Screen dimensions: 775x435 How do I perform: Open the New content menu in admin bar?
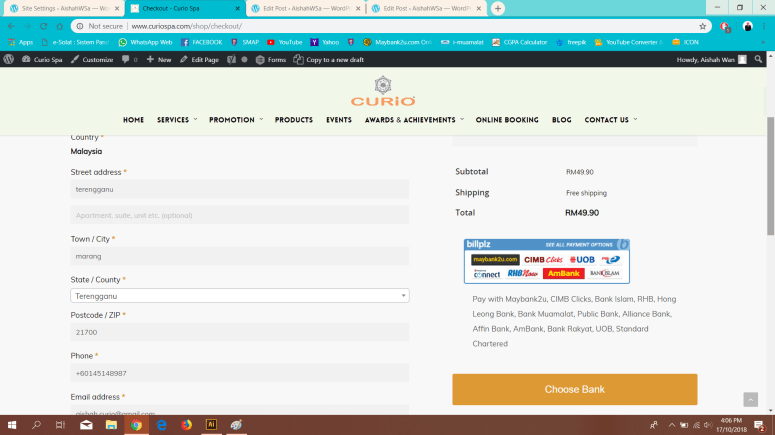point(159,59)
